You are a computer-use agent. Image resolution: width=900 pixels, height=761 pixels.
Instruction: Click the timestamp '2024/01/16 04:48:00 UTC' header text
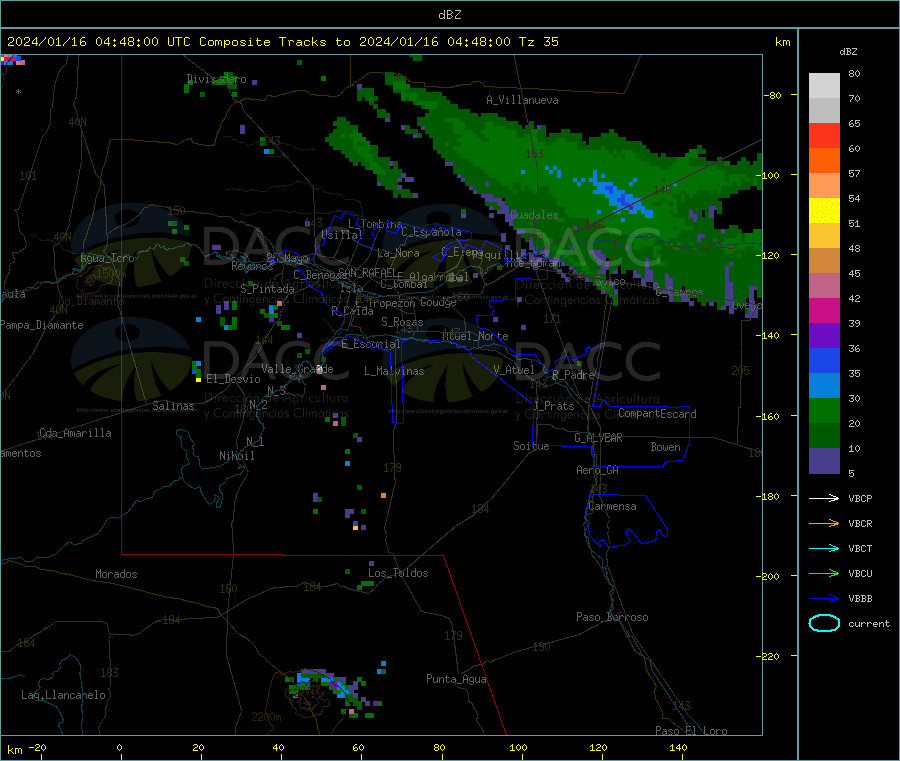pyautogui.click(x=99, y=42)
